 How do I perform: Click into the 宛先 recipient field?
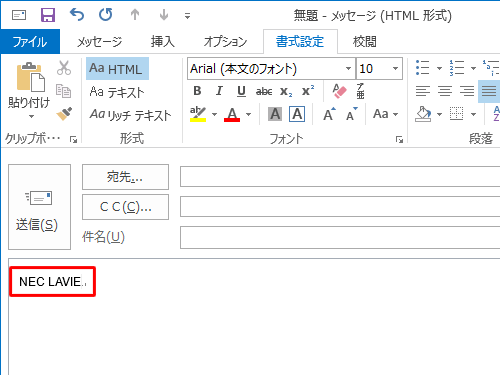click(x=340, y=177)
